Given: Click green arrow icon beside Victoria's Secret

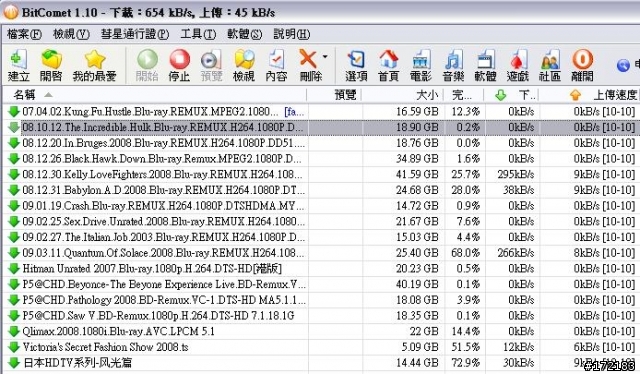Looking at the screenshot, I should coord(14,347).
